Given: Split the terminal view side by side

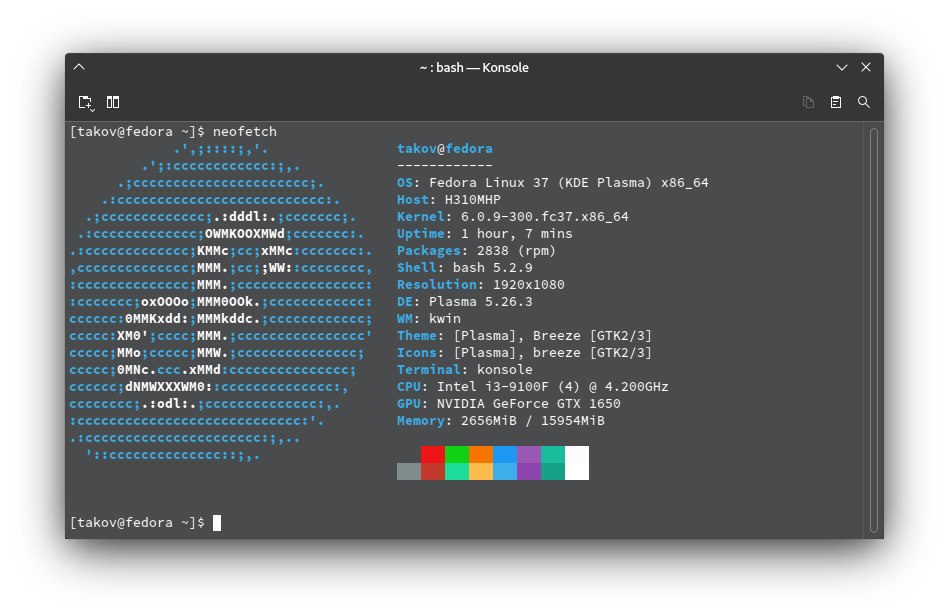Looking at the screenshot, I should point(113,102).
